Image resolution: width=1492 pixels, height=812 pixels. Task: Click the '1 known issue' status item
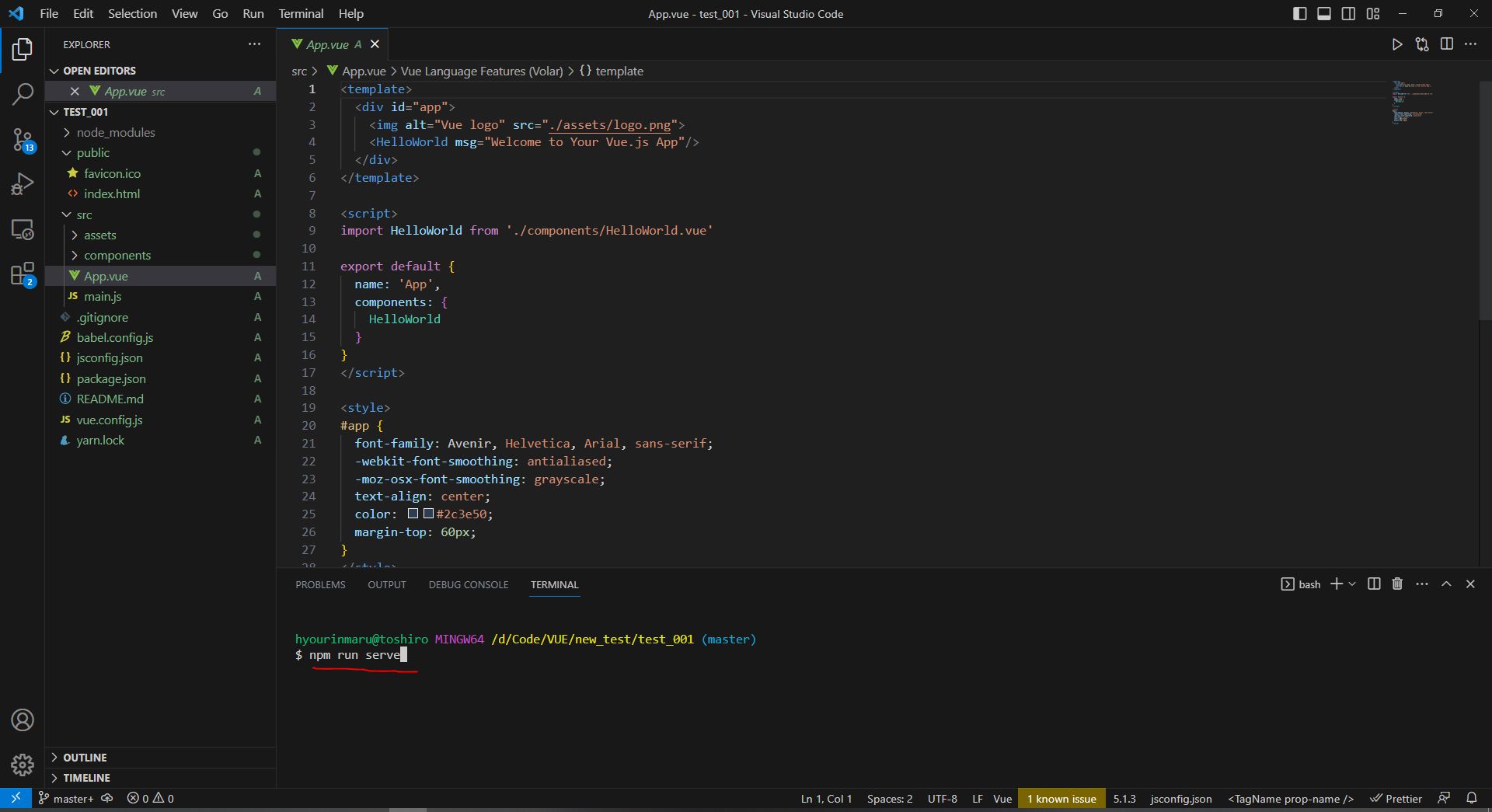point(1061,798)
